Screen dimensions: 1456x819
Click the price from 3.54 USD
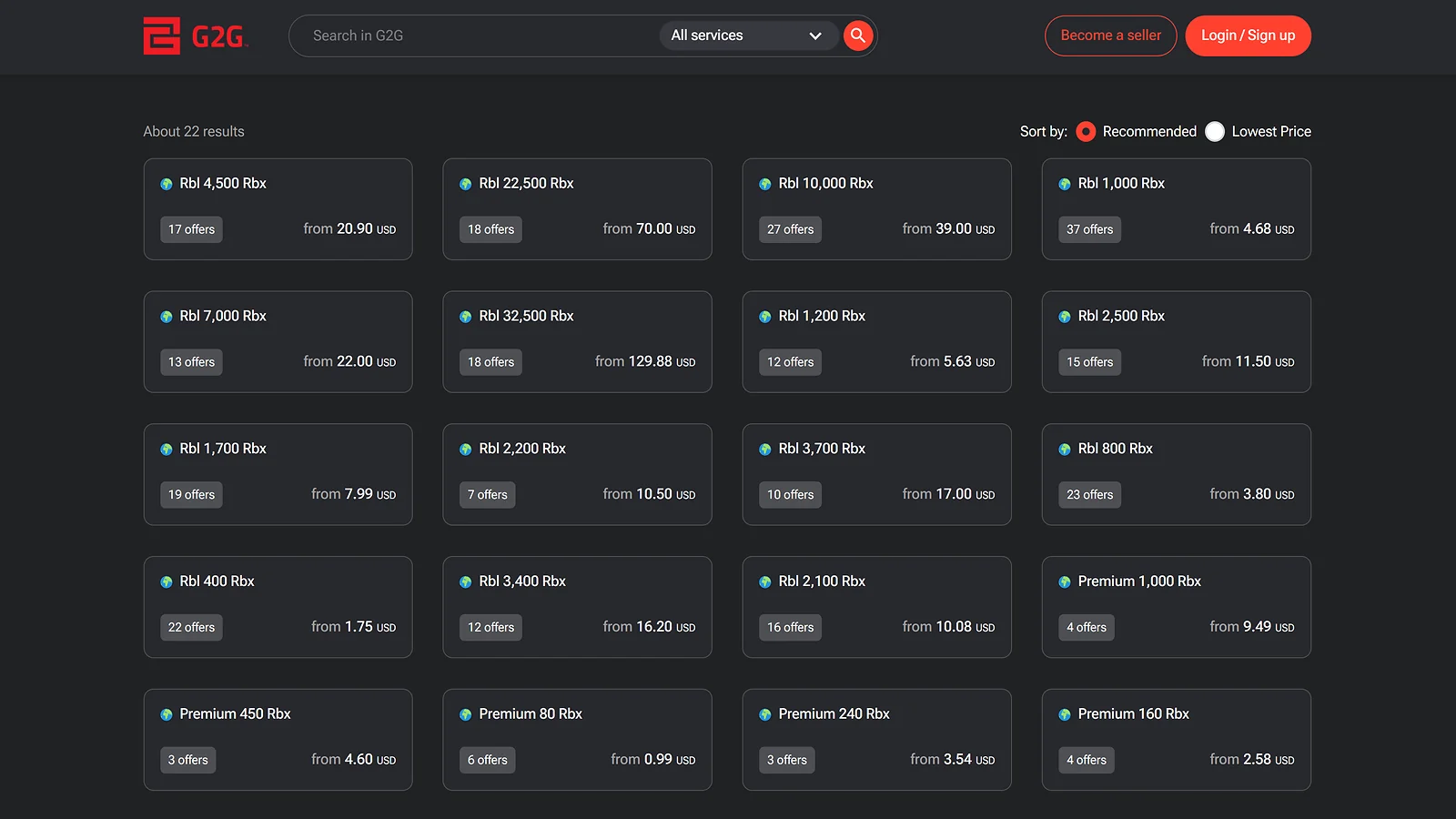click(953, 760)
